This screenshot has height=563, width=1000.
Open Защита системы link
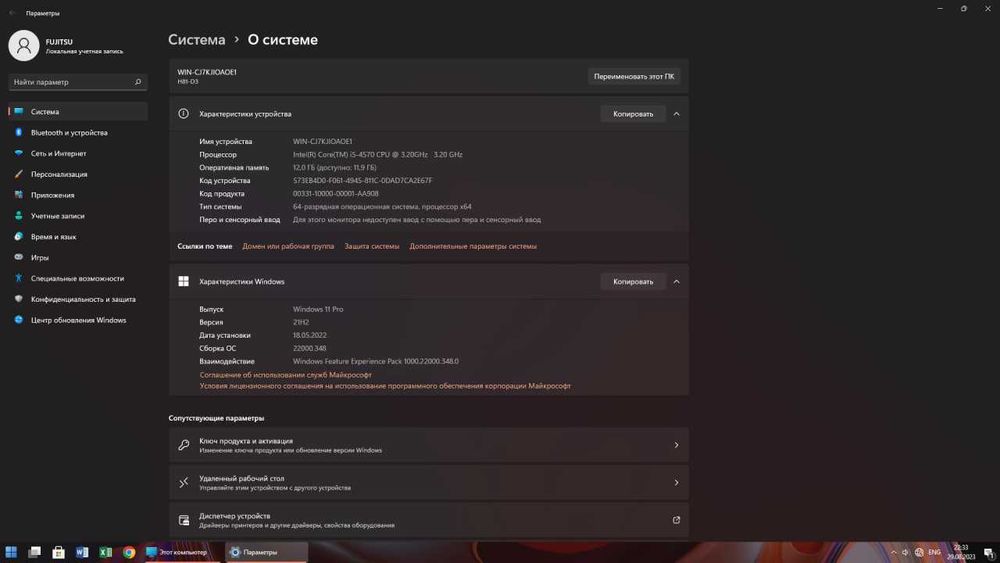point(372,246)
